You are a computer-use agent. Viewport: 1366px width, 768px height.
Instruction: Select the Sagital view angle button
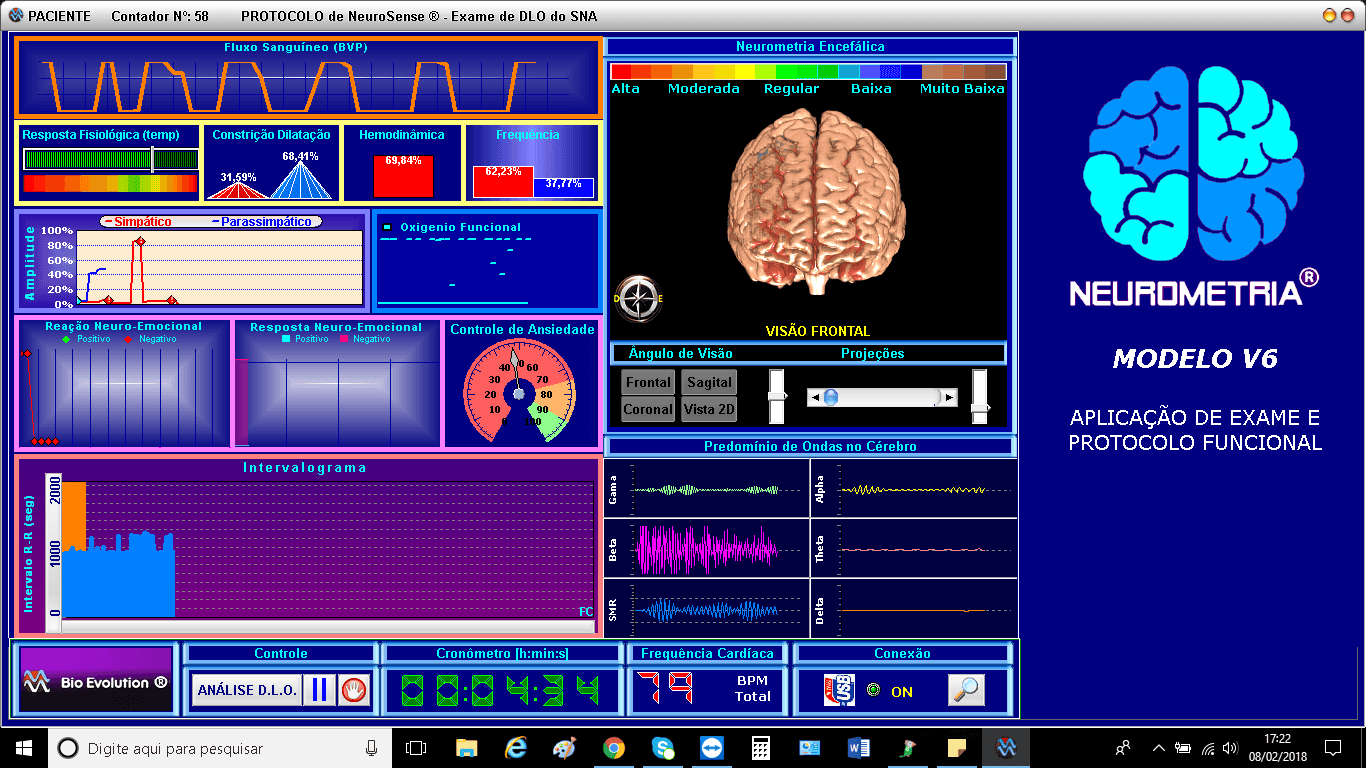709,382
